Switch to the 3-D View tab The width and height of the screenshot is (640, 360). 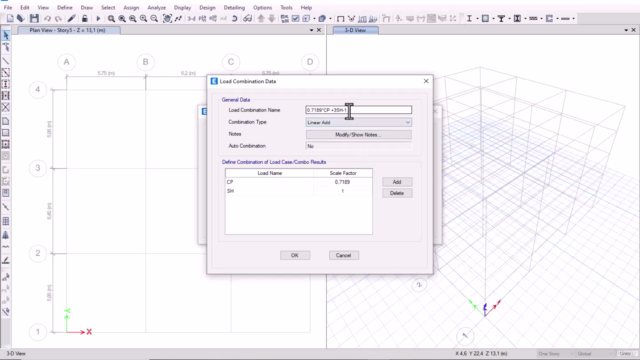click(356, 30)
